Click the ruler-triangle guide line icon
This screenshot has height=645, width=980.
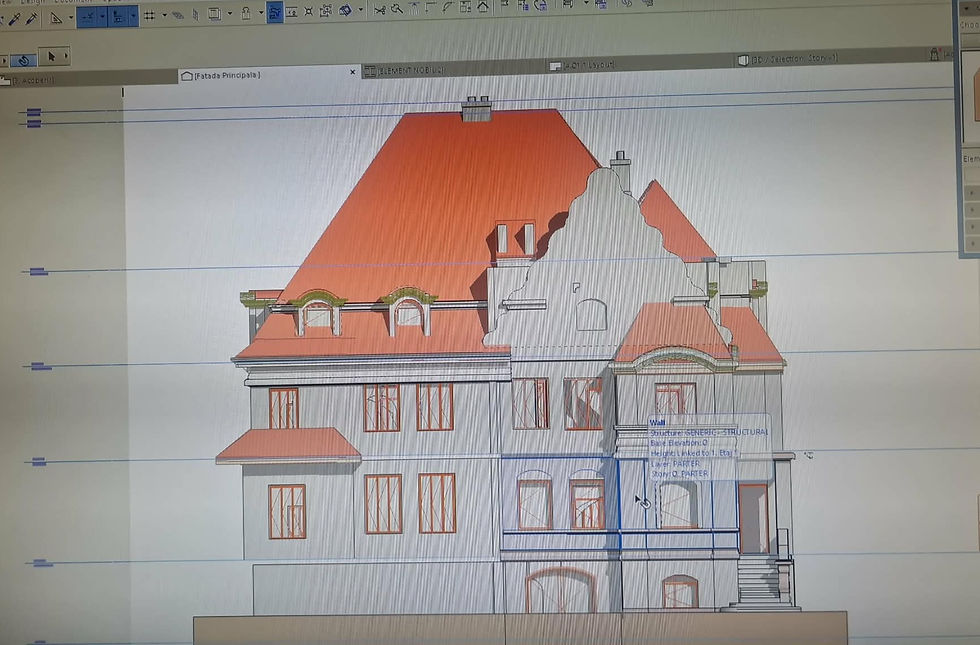pyautogui.click(x=56, y=19)
